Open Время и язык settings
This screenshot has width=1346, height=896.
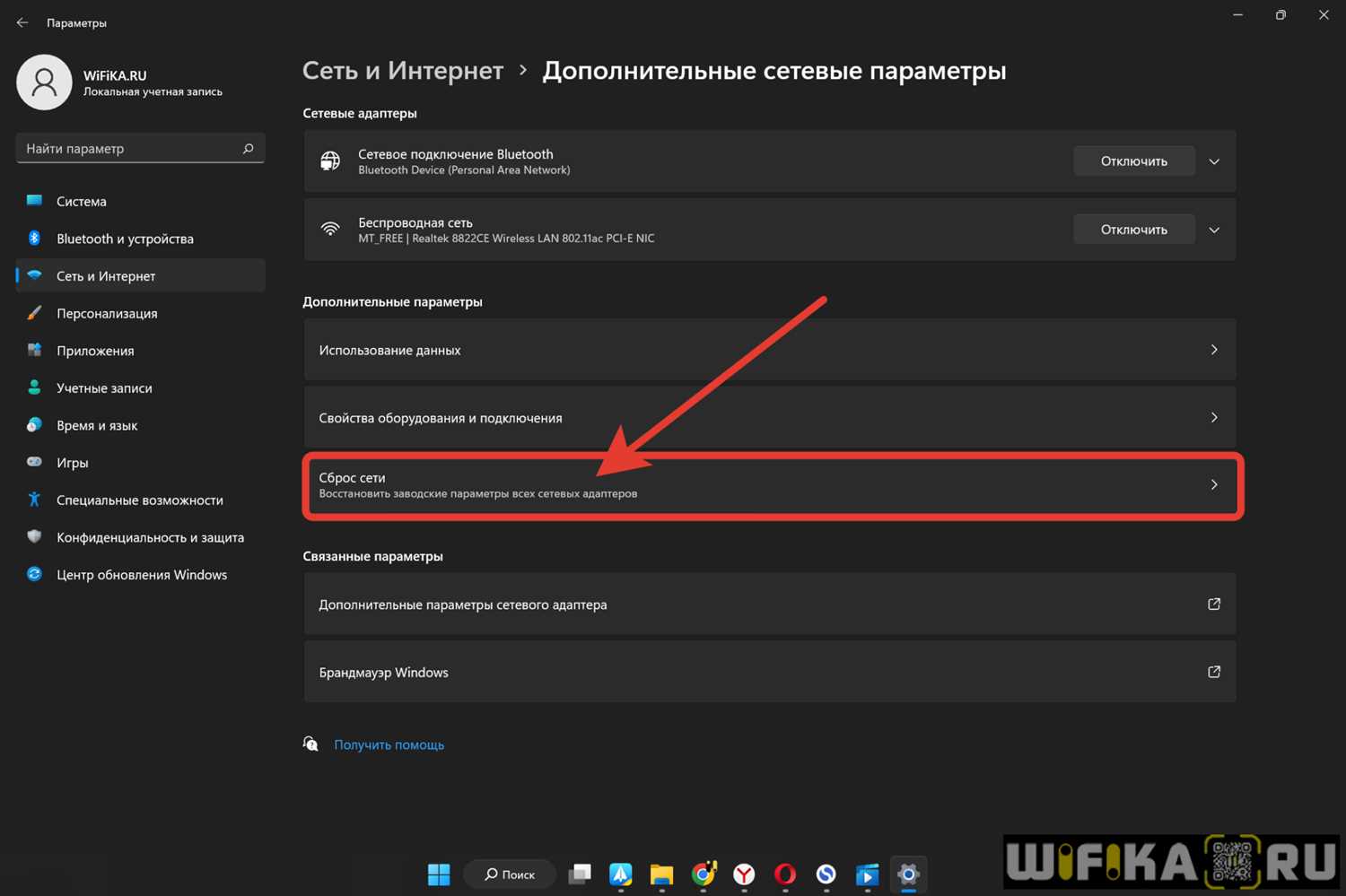point(141,425)
